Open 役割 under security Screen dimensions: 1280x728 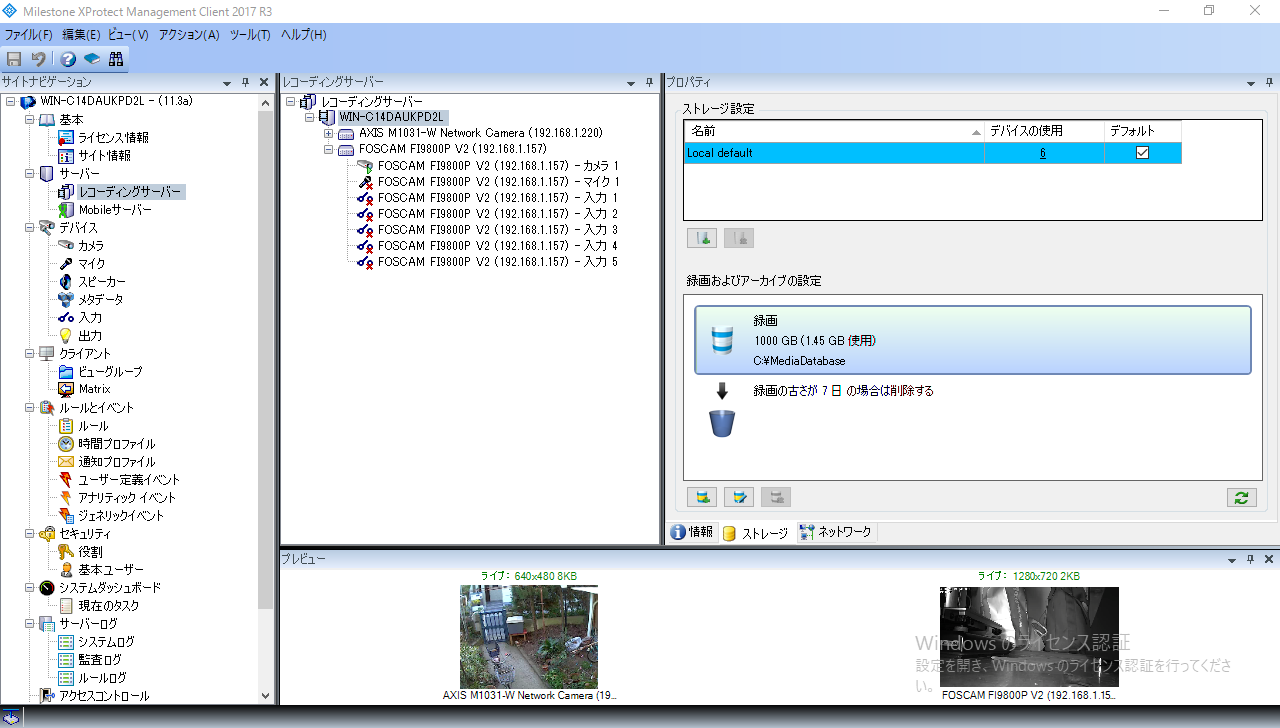tap(90, 552)
